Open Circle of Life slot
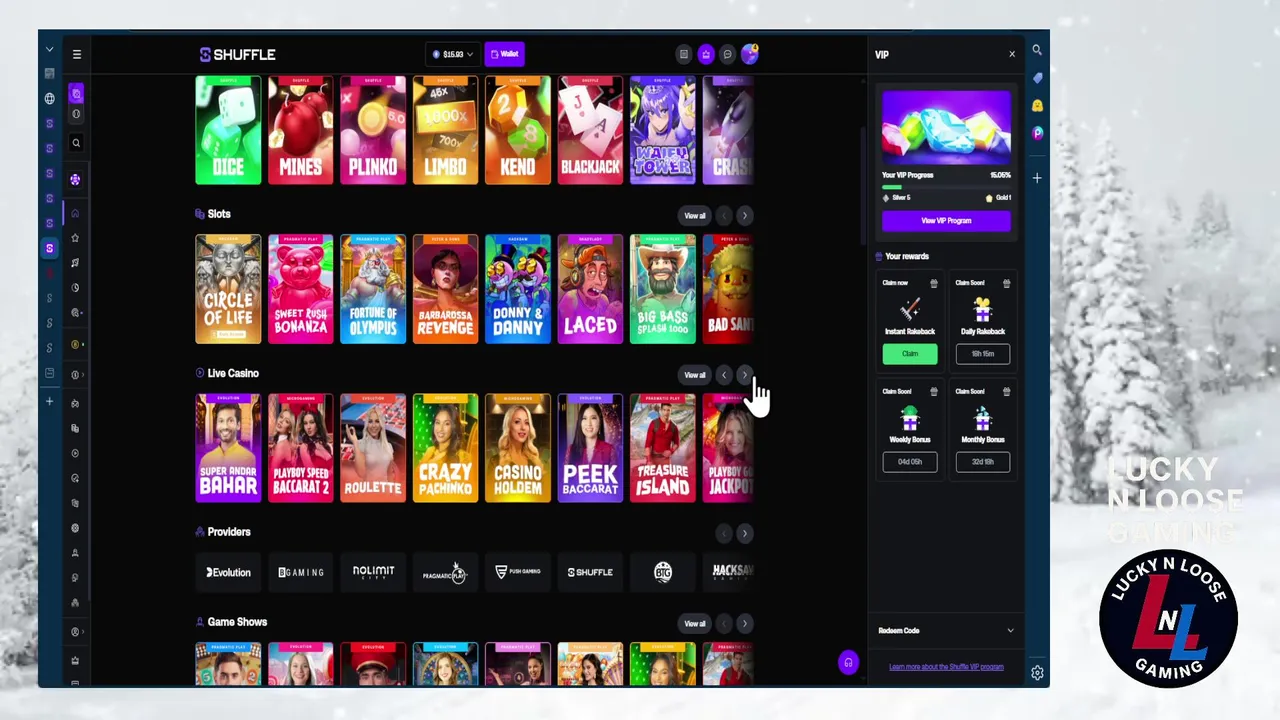The image size is (1280, 720). tap(228, 289)
